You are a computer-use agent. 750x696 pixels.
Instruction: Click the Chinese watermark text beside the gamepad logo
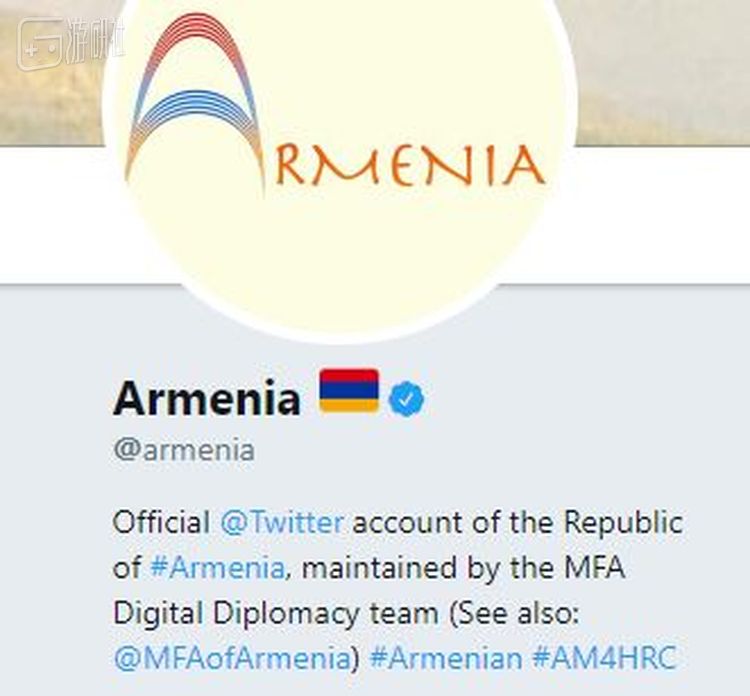pyautogui.click(x=94, y=42)
